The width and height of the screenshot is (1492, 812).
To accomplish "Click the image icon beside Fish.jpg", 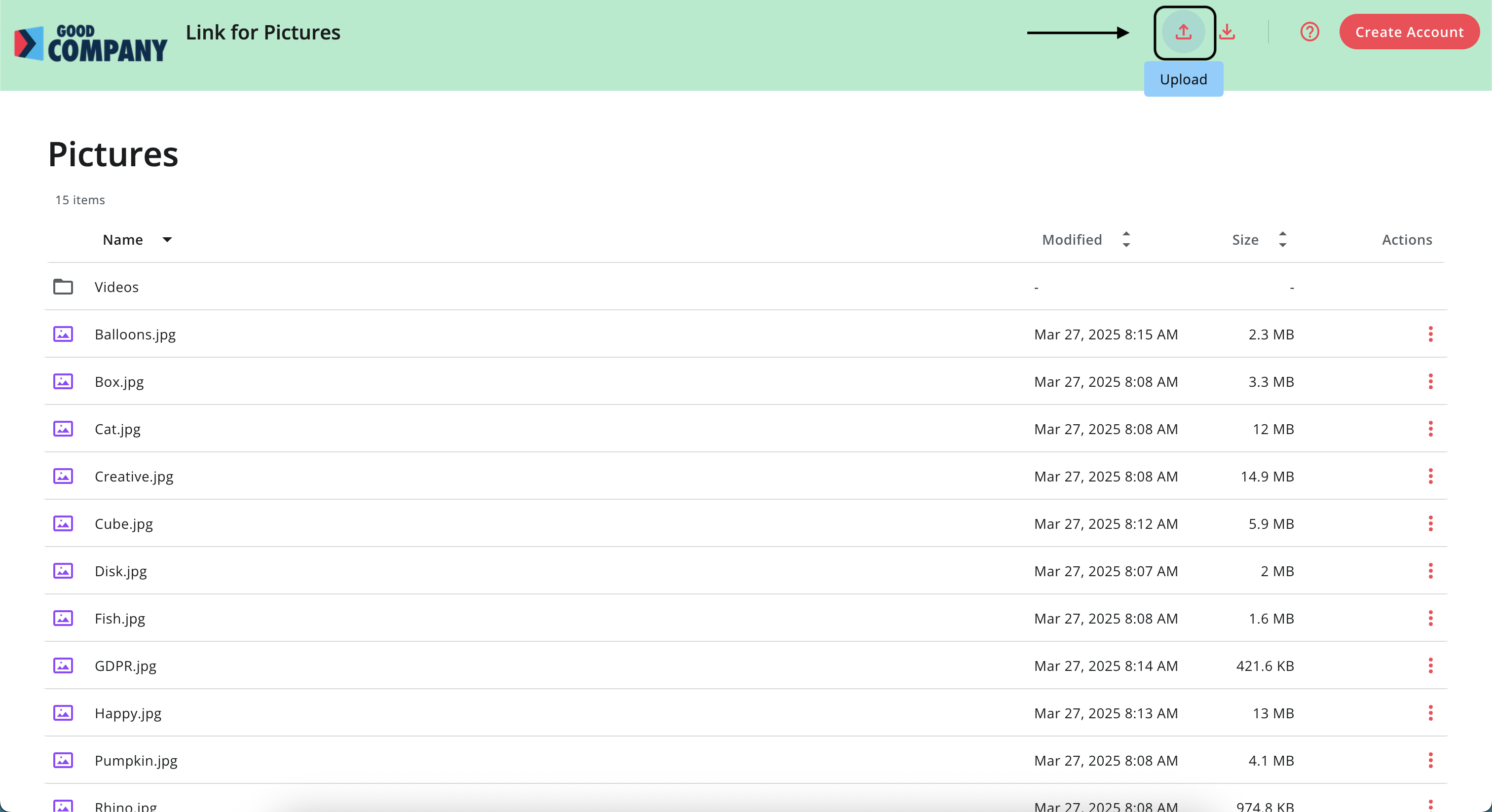I will tap(64, 618).
